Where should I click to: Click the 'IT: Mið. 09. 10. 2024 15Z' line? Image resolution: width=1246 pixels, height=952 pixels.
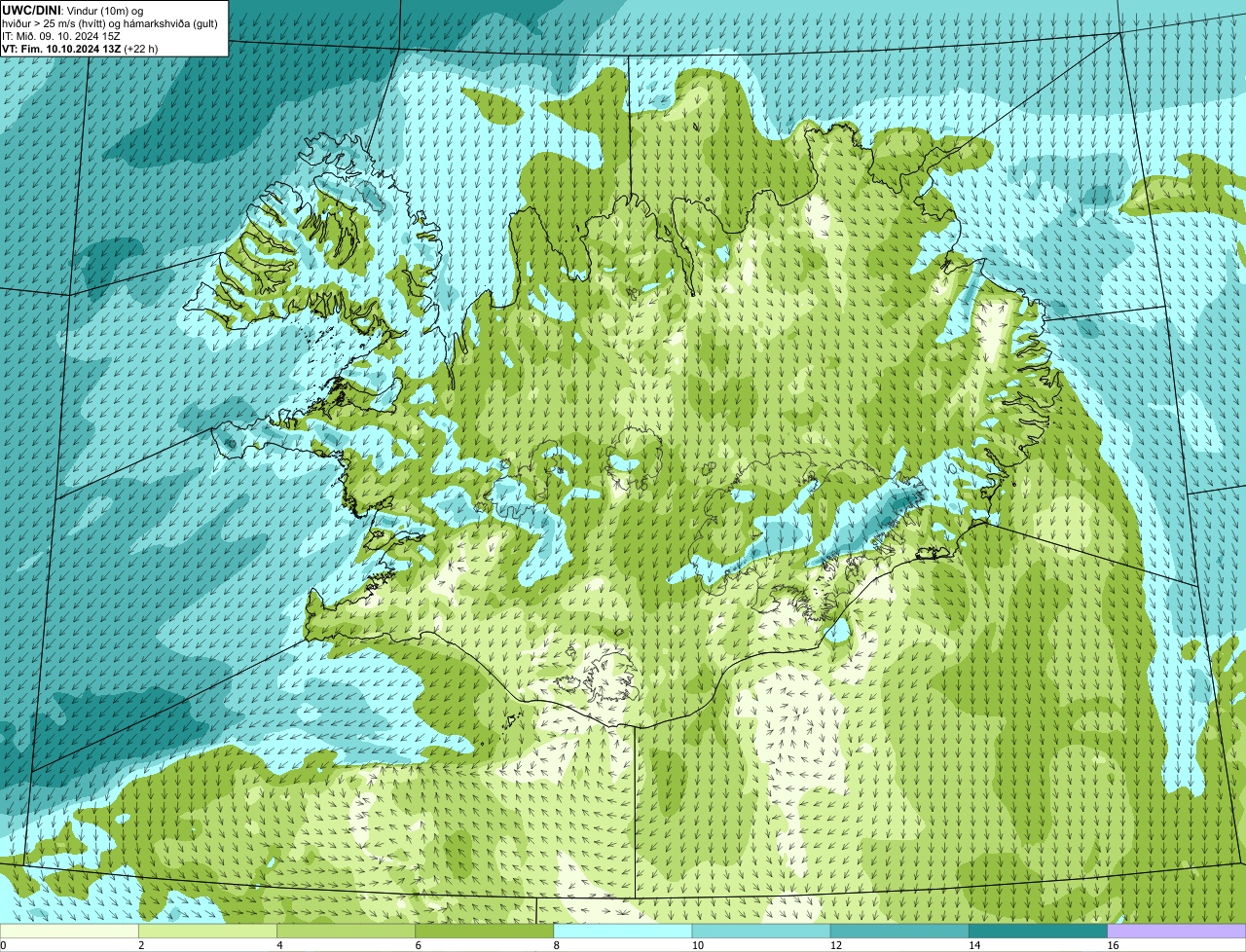(61, 35)
